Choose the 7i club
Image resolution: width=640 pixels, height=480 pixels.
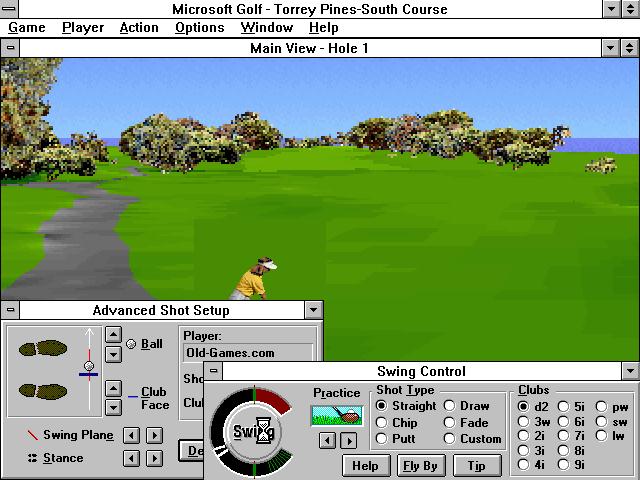(x=571, y=436)
